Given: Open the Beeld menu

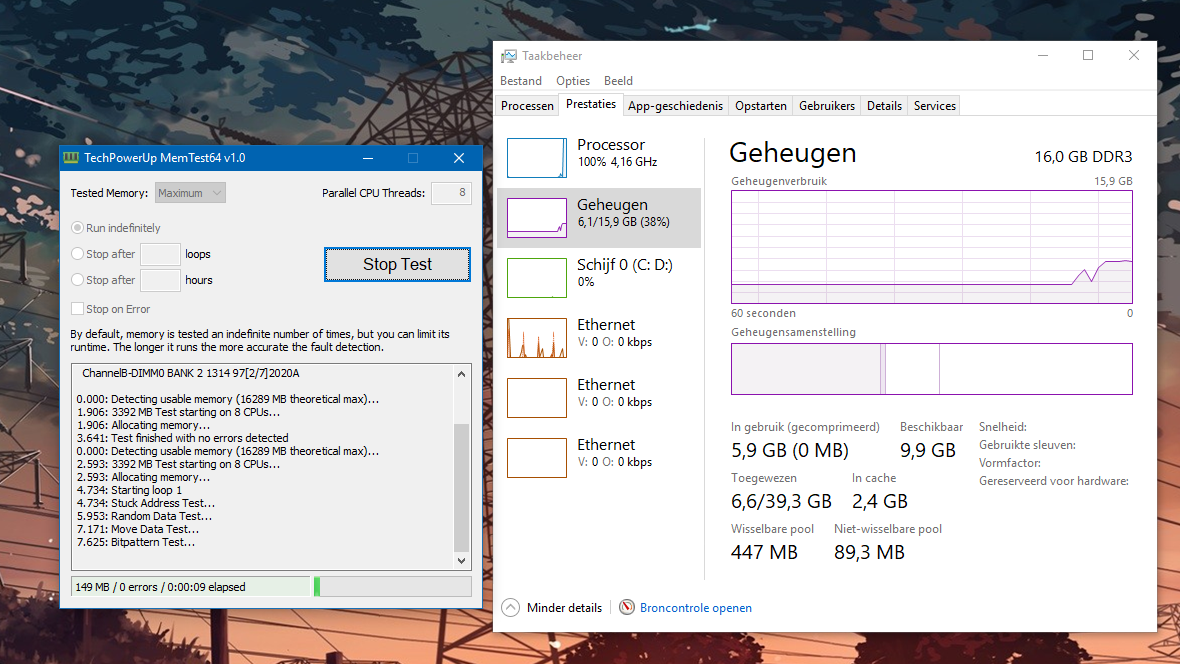Looking at the screenshot, I should (x=618, y=81).
